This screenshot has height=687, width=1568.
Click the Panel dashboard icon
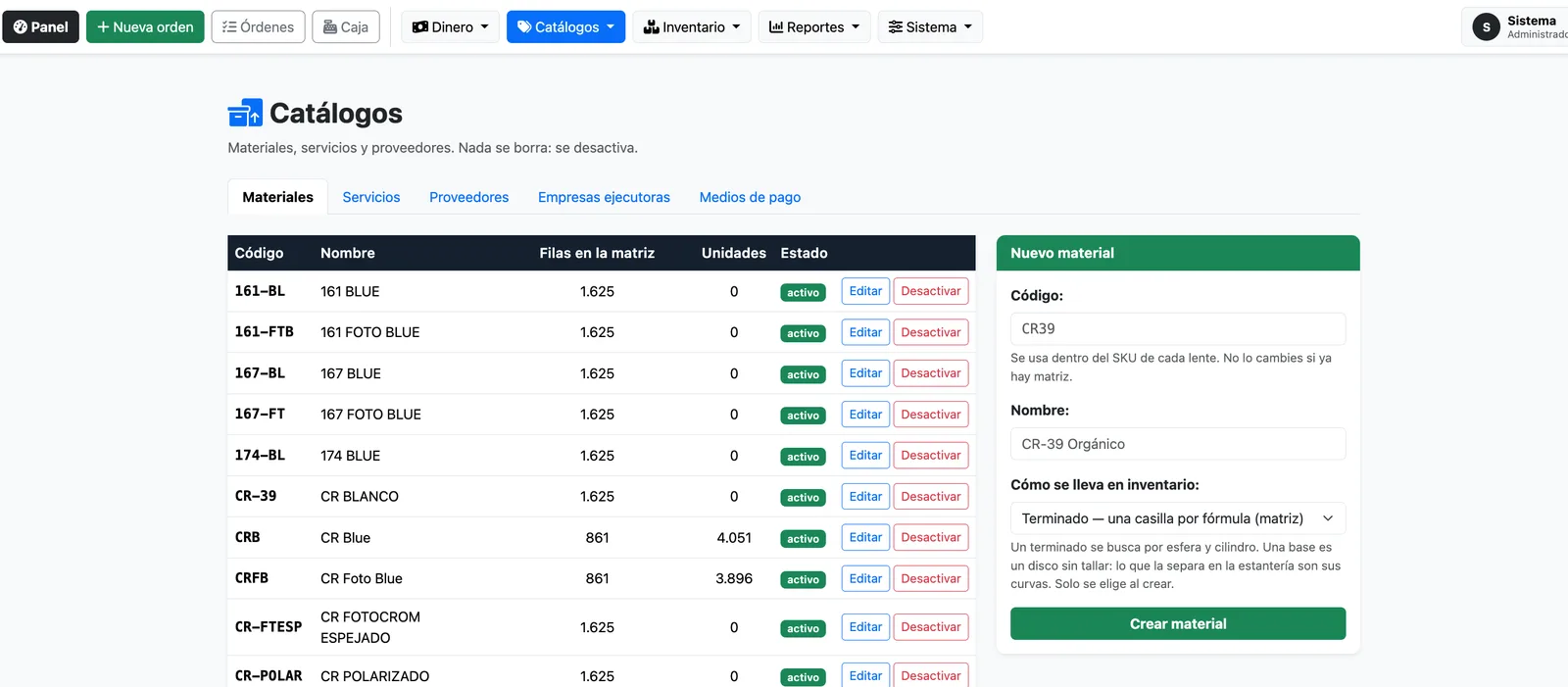pos(21,27)
